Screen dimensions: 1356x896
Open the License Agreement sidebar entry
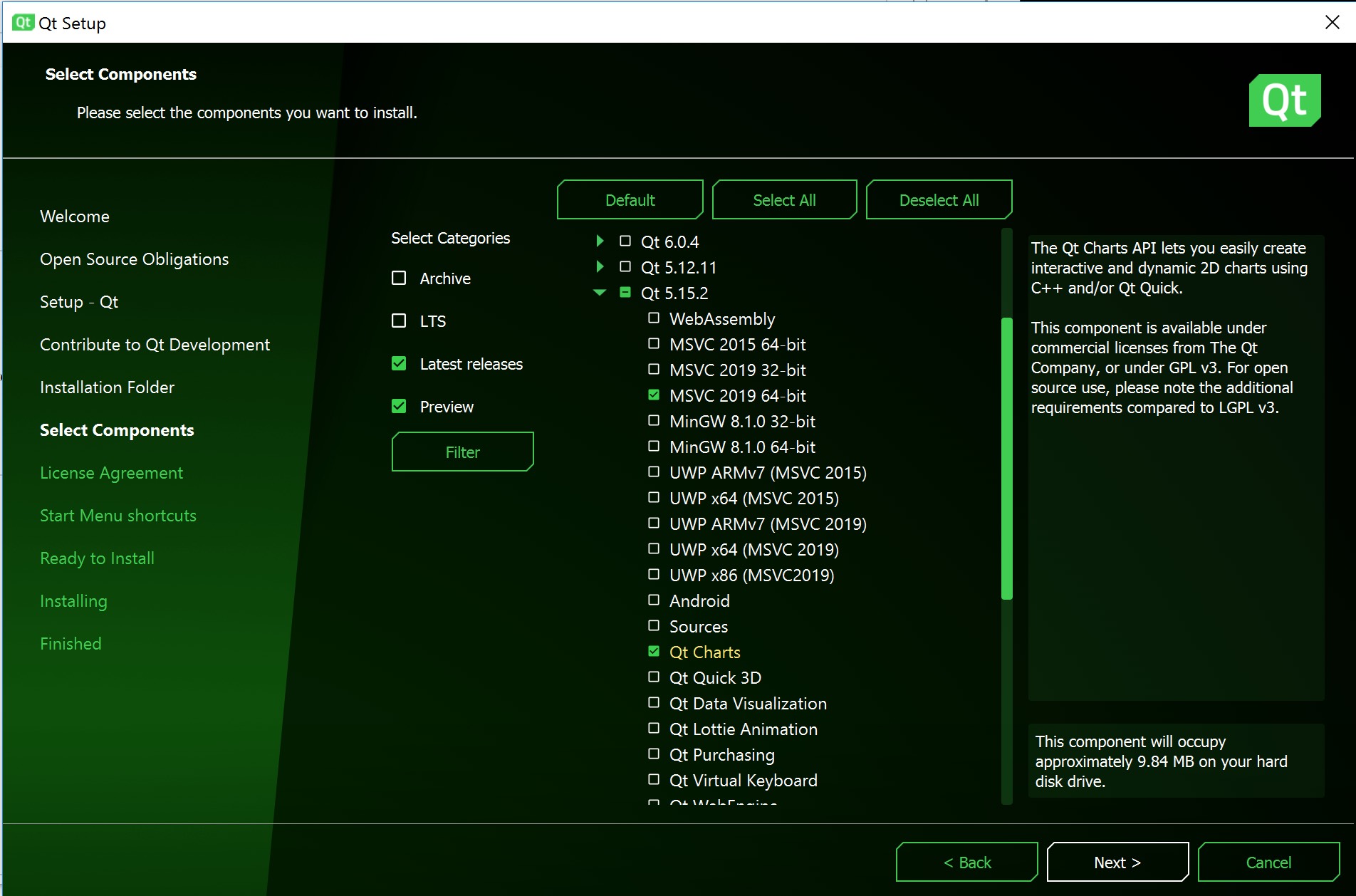pos(111,472)
